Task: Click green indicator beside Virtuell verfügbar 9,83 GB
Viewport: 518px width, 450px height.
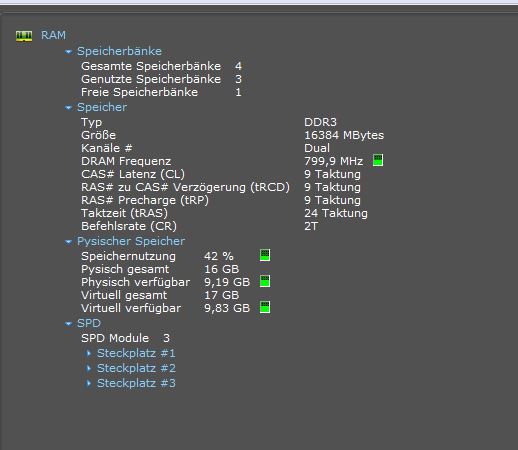Action: click(265, 307)
